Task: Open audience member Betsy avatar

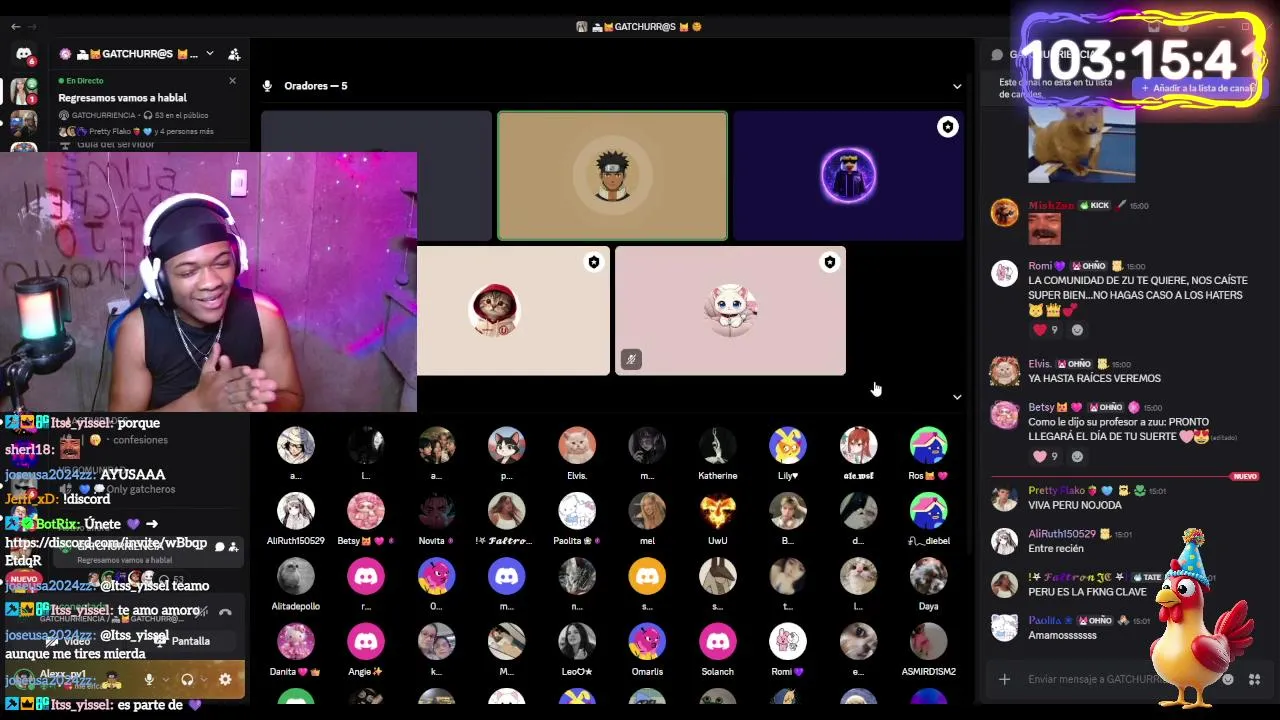Action: click(366, 511)
